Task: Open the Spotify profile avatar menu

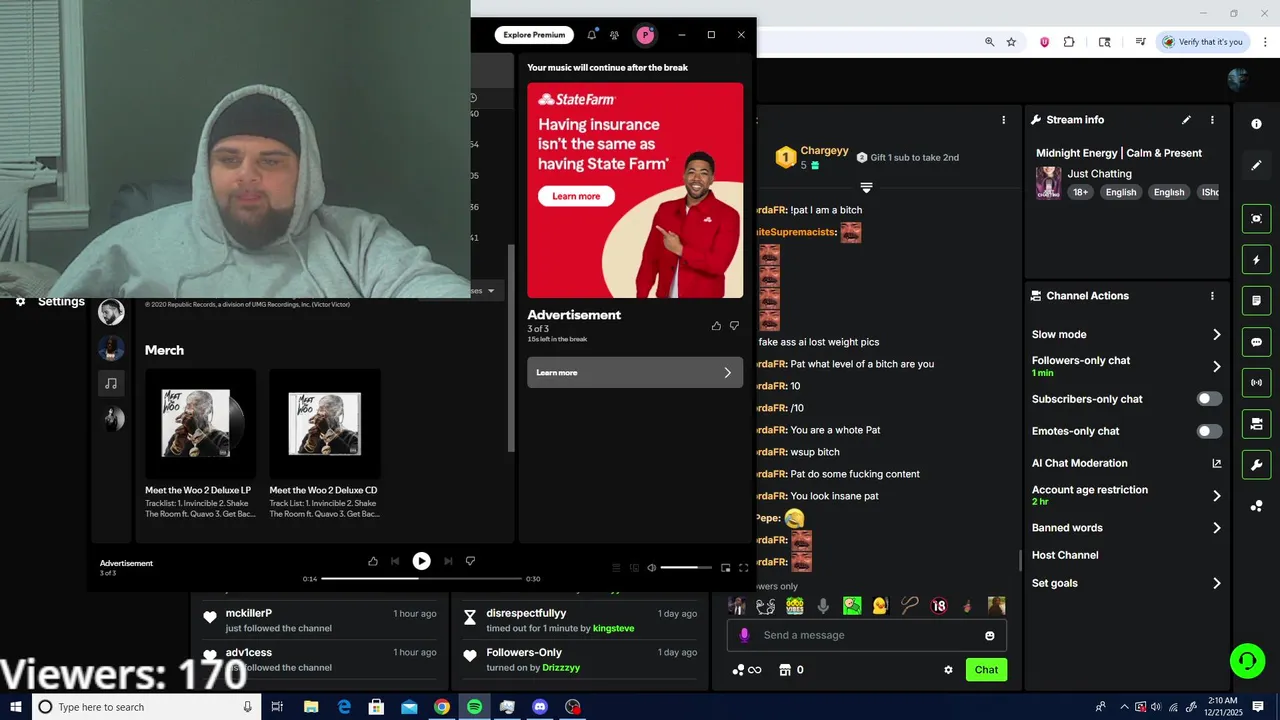Action: coord(645,35)
